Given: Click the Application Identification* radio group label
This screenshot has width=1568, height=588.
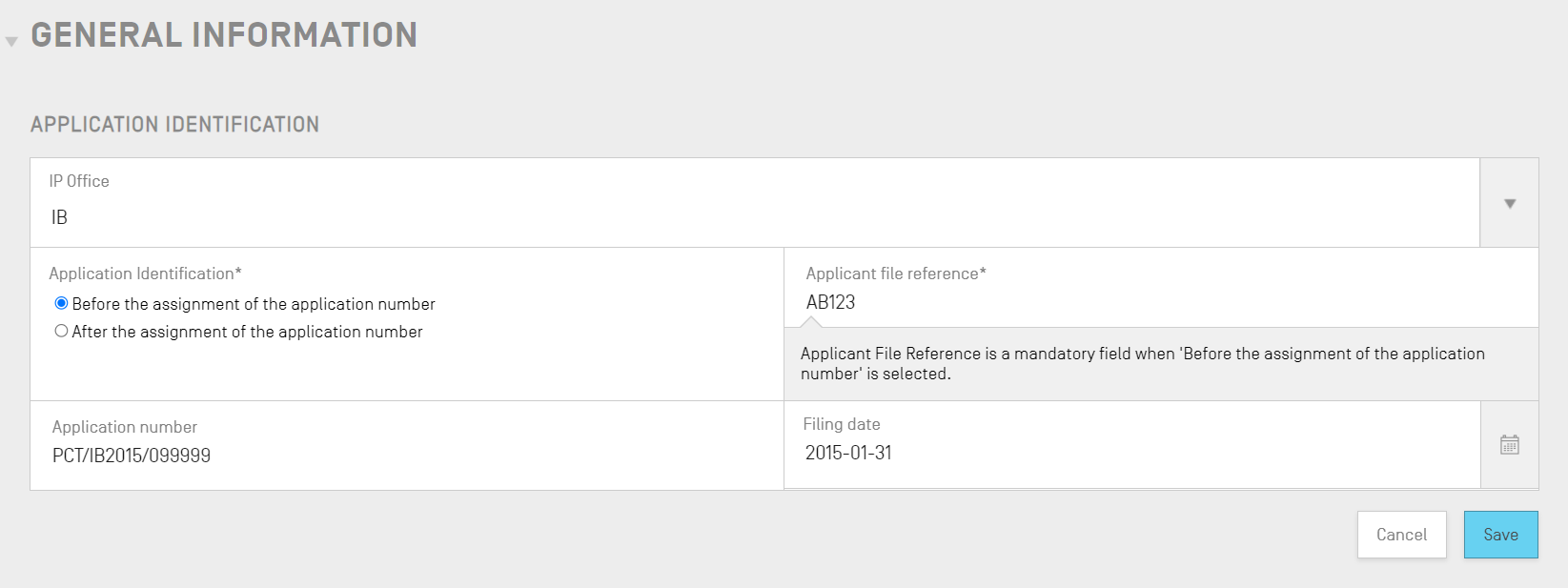Looking at the screenshot, I should (x=145, y=274).
